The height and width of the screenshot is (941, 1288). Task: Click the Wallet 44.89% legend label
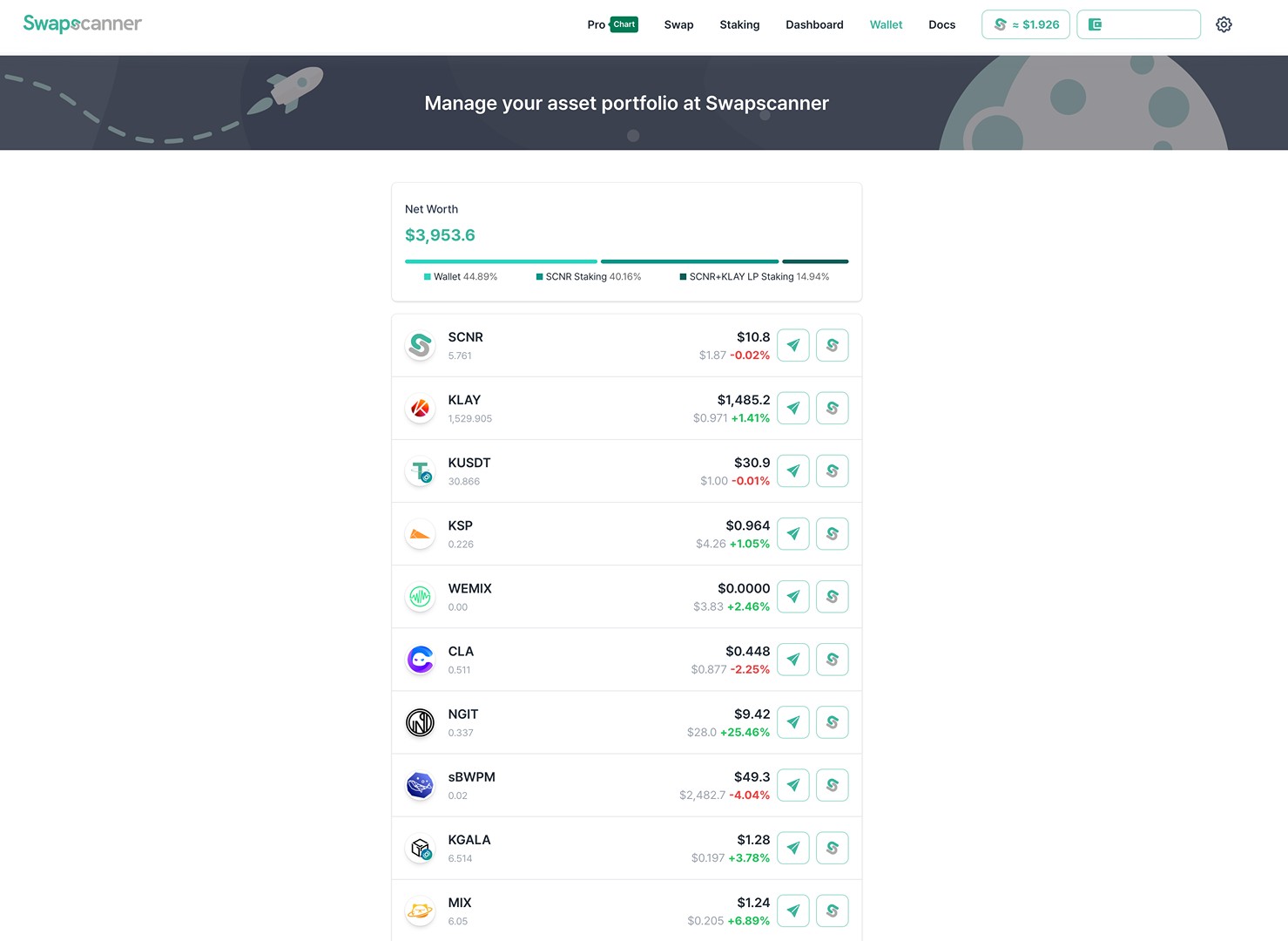pyautogui.click(x=461, y=277)
